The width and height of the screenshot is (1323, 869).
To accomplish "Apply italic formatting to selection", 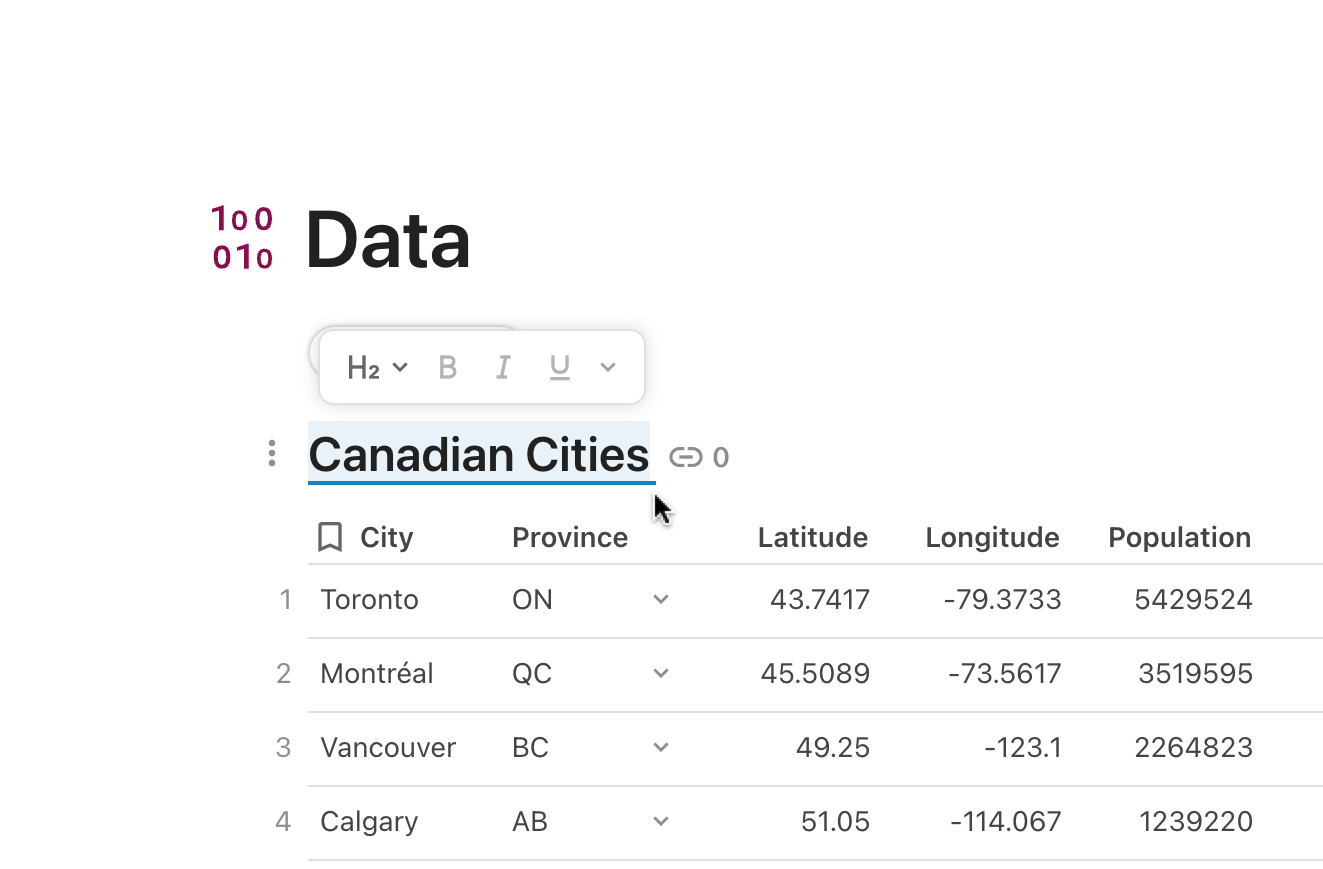I will click(503, 368).
